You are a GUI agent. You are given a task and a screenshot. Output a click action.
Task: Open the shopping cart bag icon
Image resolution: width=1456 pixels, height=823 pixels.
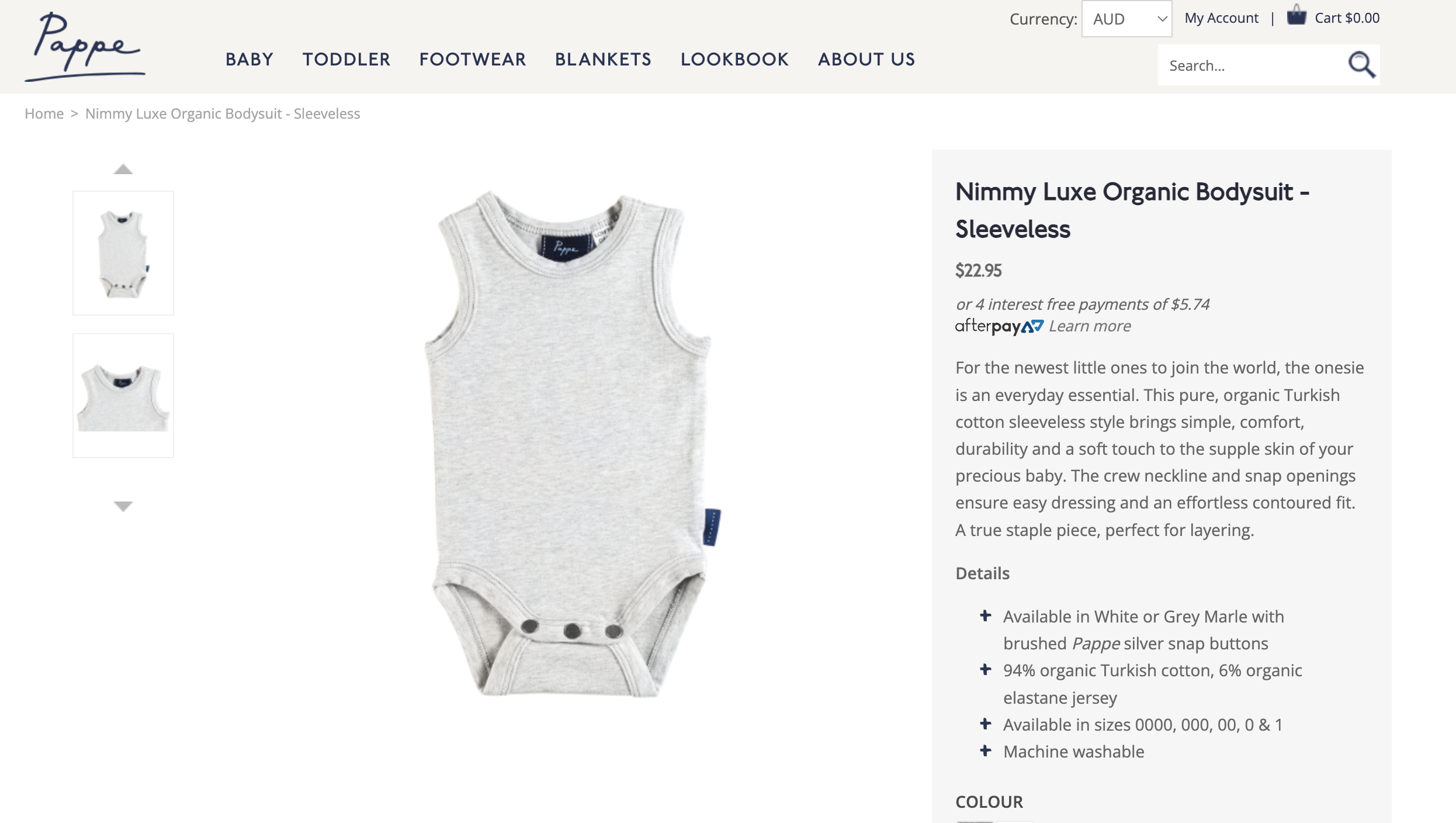[x=1296, y=15]
